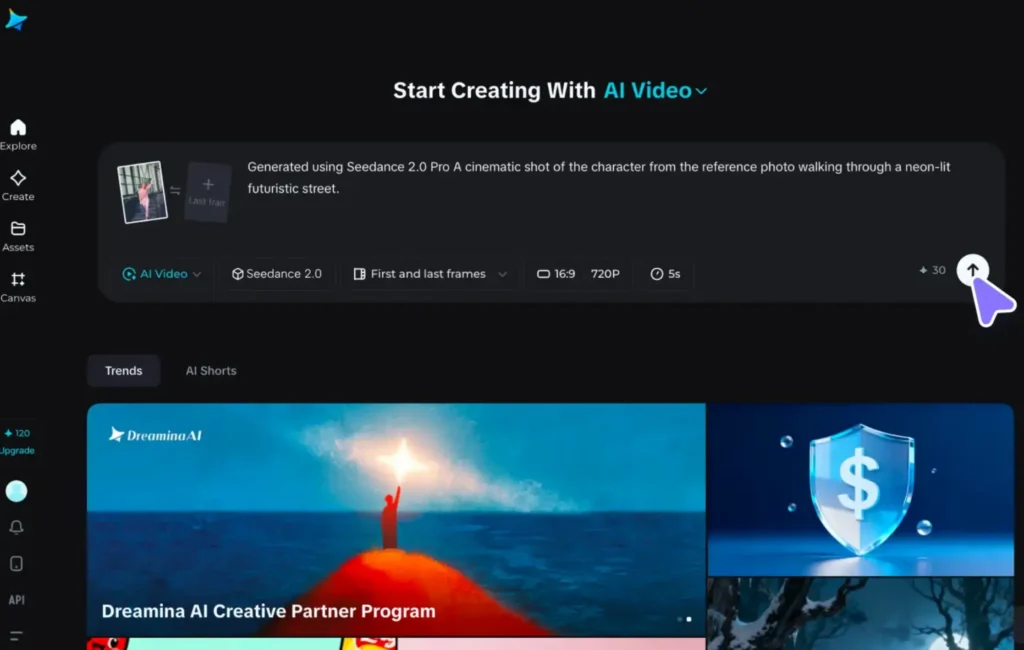This screenshot has height=650, width=1024.
Task: Swap first and last frame images
Action: [x=175, y=190]
